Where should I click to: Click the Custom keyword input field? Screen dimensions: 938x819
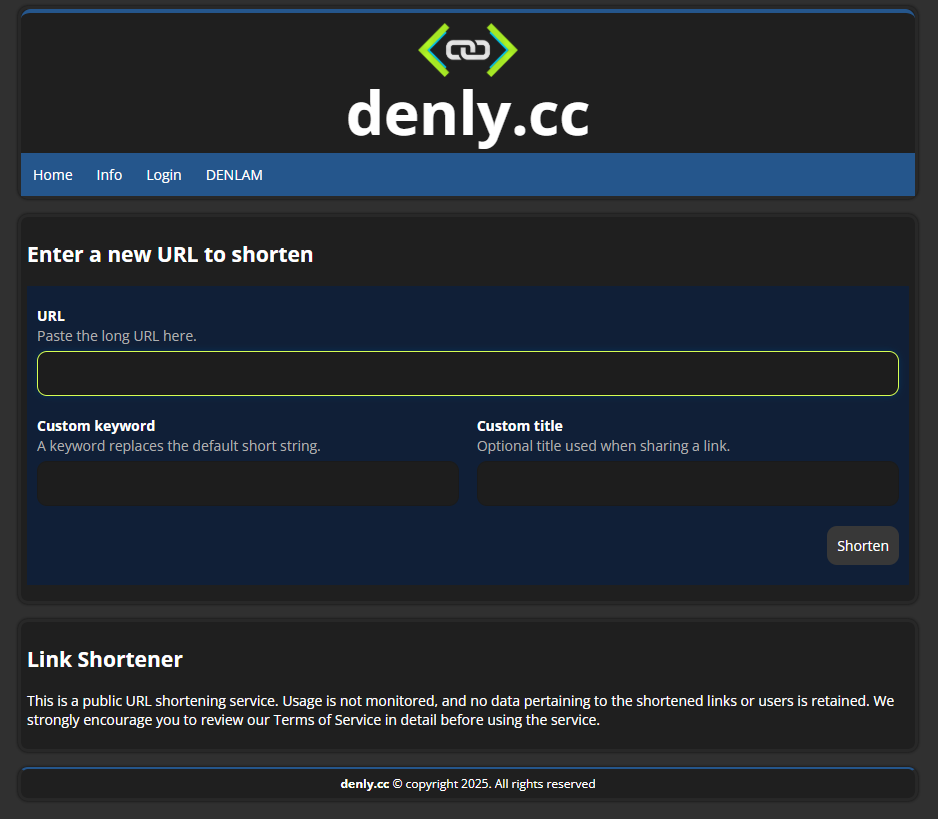[x=248, y=483]
